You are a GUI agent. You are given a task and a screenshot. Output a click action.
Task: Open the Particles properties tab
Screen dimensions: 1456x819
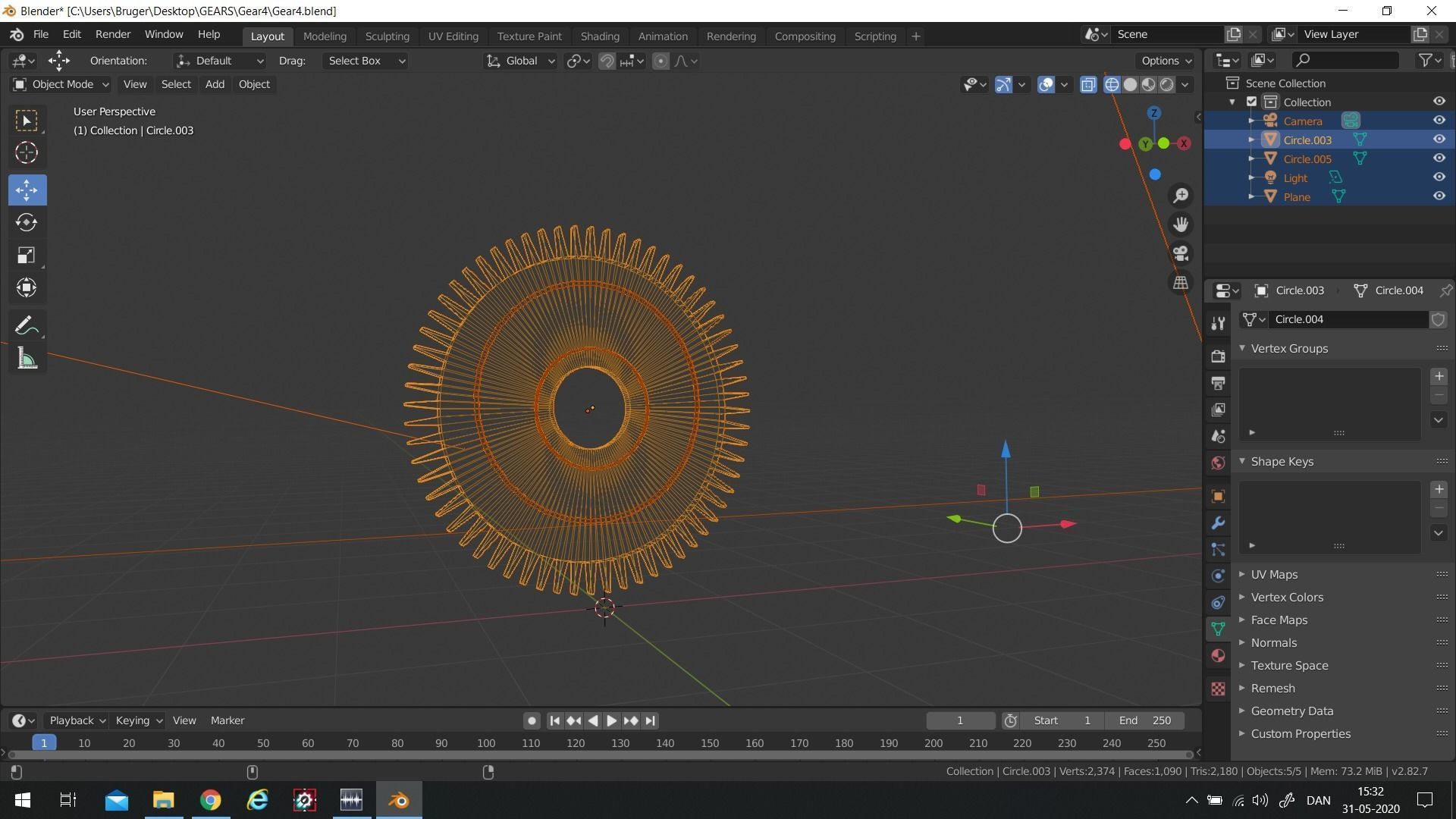click(x=1218, y=550)
